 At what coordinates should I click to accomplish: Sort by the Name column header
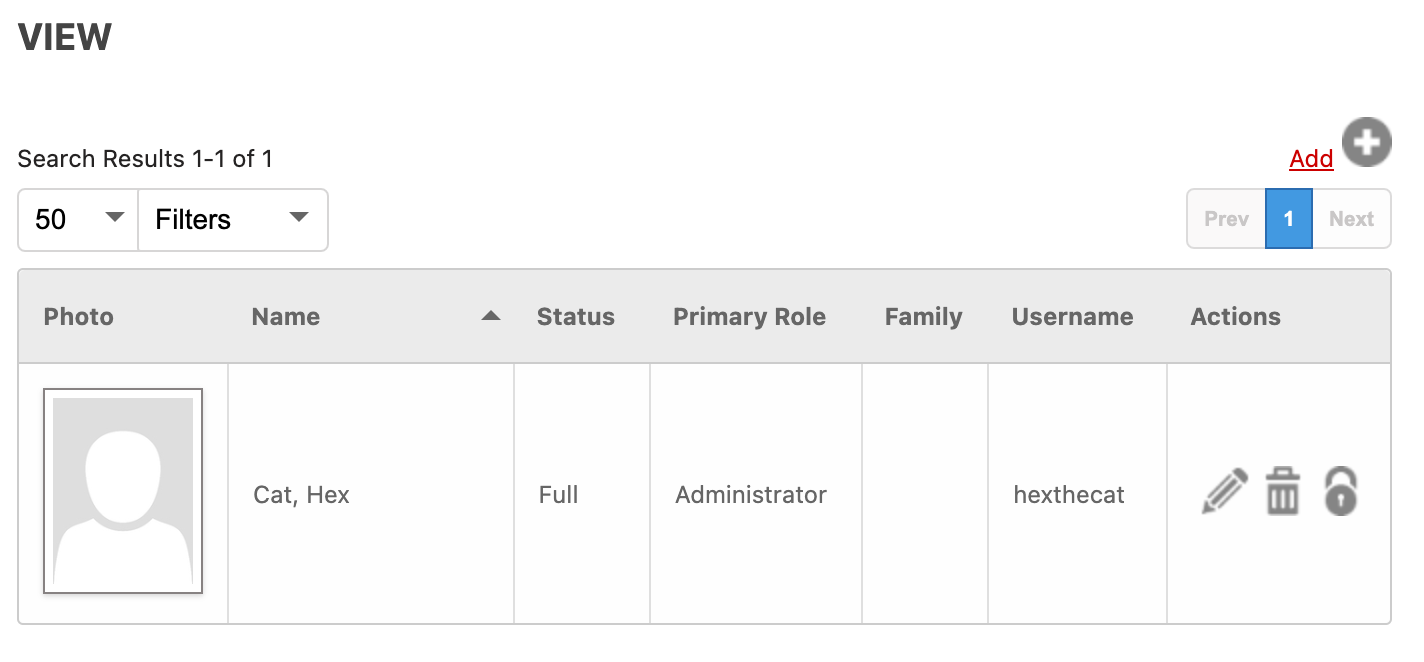pyautogui.click(x=286, y=317)
